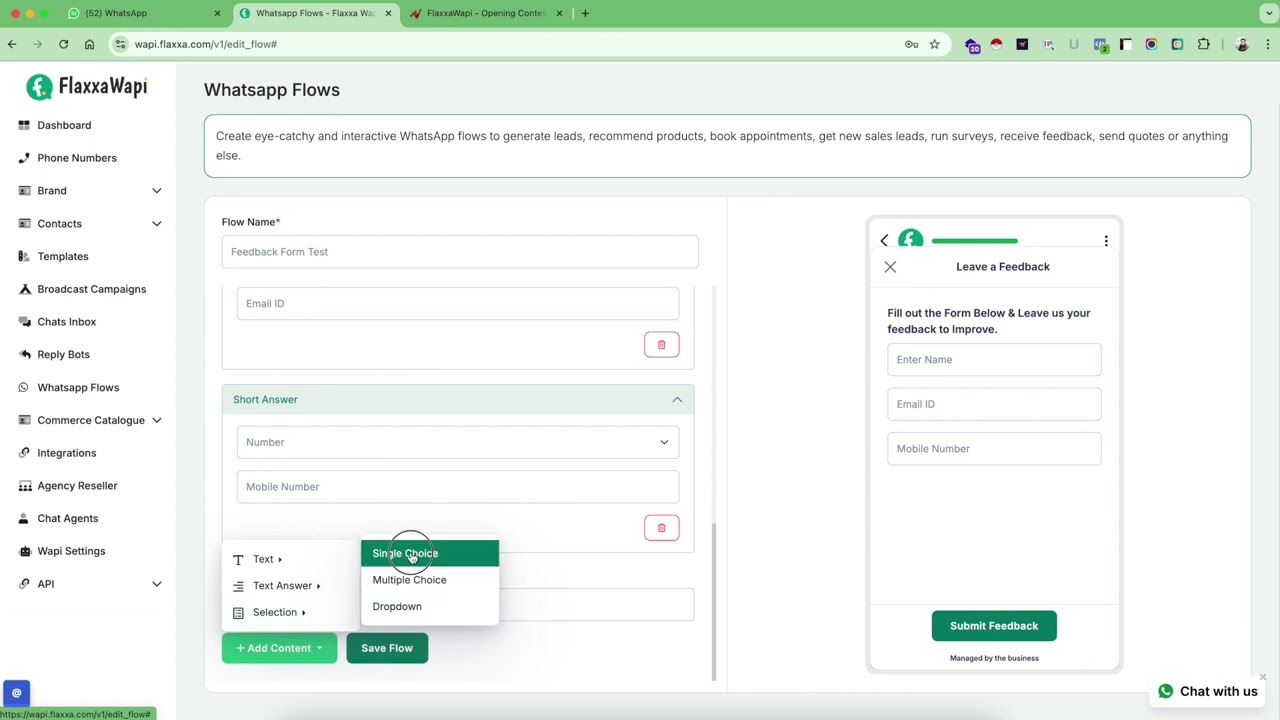
Task: Open Templates from the sidebar
Action: coord(63,256)
